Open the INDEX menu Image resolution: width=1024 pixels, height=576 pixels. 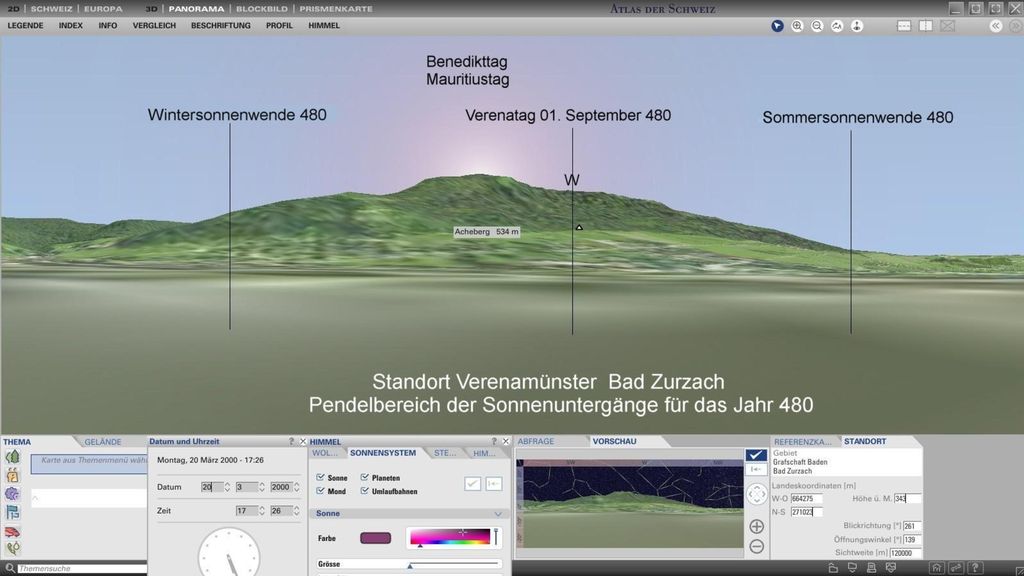71,25
